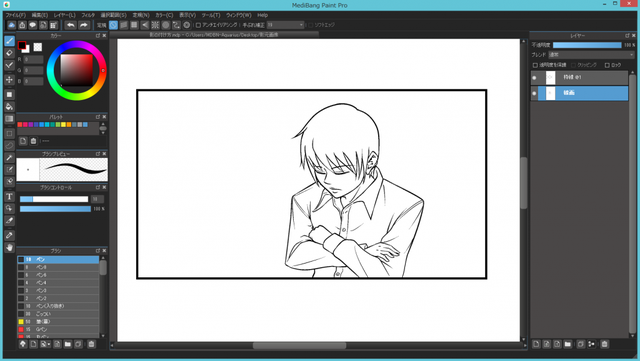Click the Redo arrow in toolbar
Viewport: 640px width, 361px height.
click(x=84, y=25)
